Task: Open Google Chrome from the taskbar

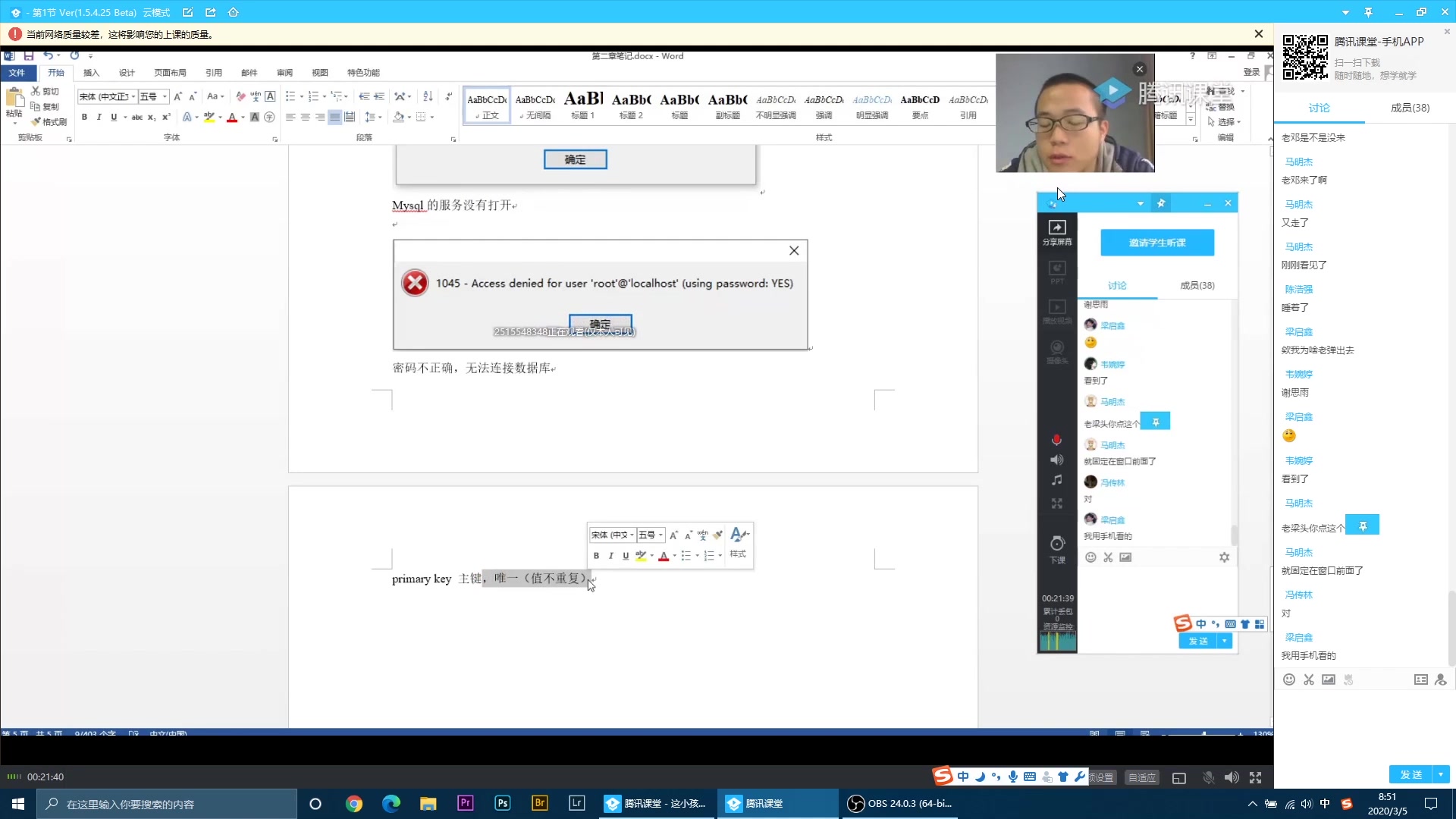Action: (x=353, y=804)
